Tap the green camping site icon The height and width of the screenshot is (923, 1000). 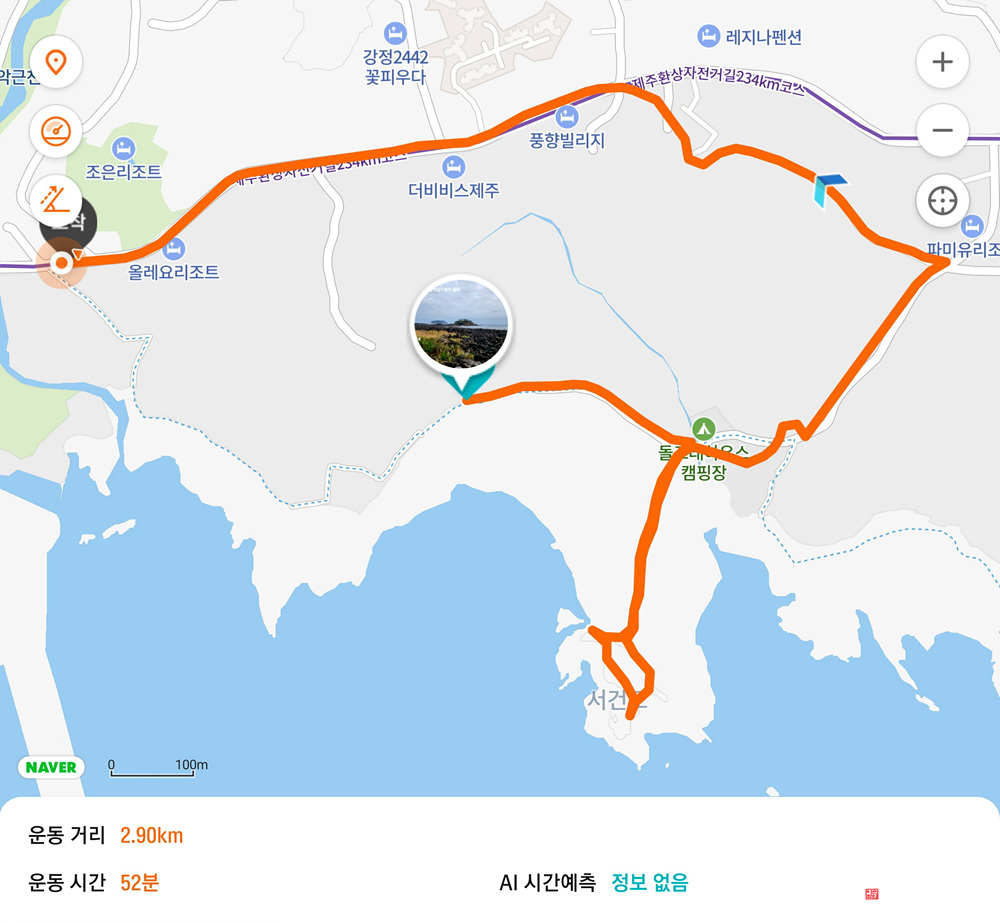[703, 429]
